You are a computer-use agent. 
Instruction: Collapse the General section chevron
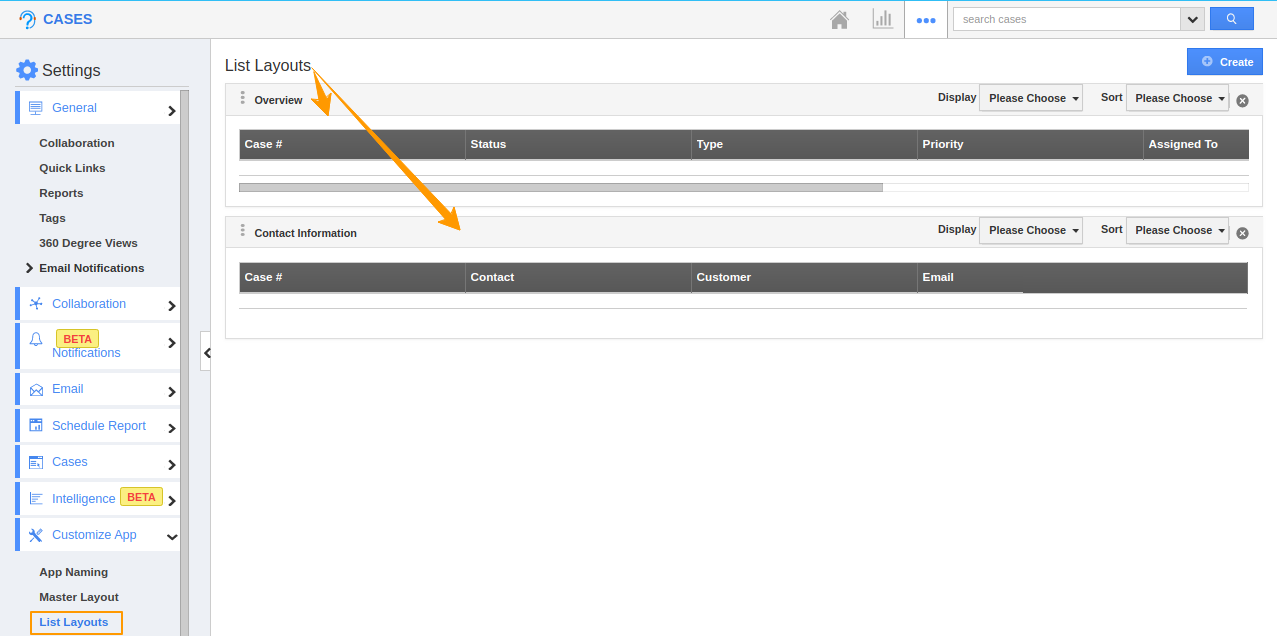pos(172,111)
